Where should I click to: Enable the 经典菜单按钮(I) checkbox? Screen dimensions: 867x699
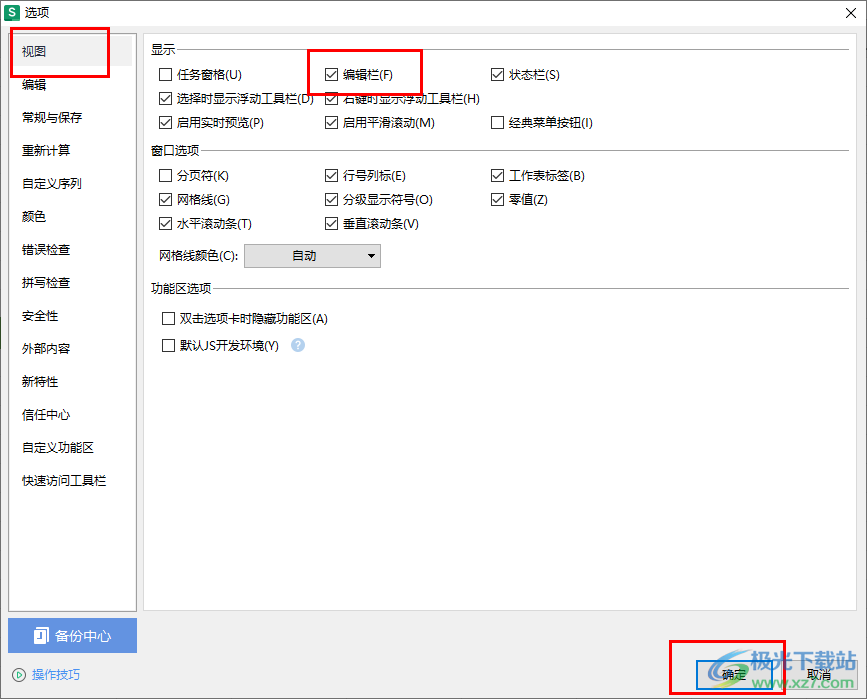click(497, 122)
